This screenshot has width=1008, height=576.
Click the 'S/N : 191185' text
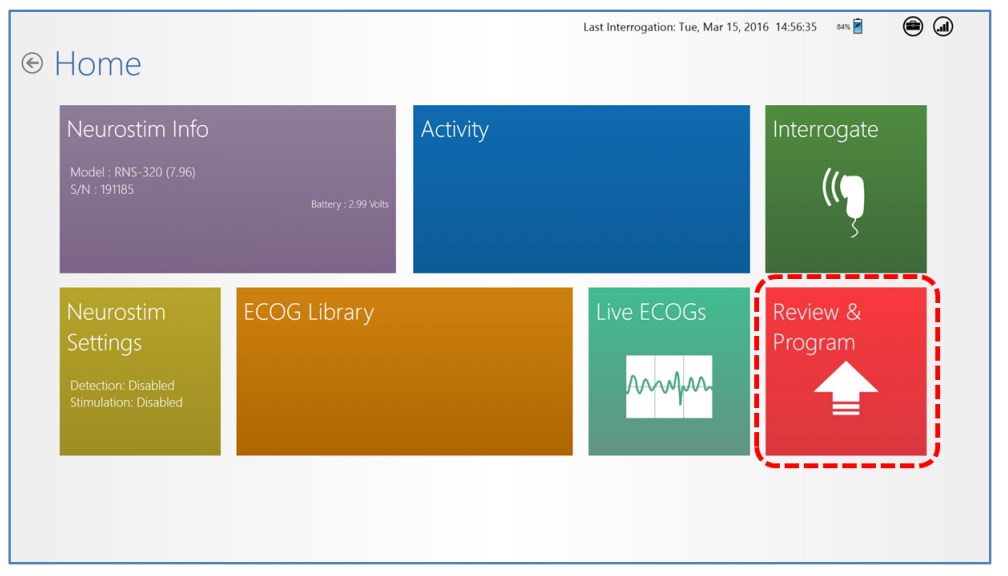point(102,190)
